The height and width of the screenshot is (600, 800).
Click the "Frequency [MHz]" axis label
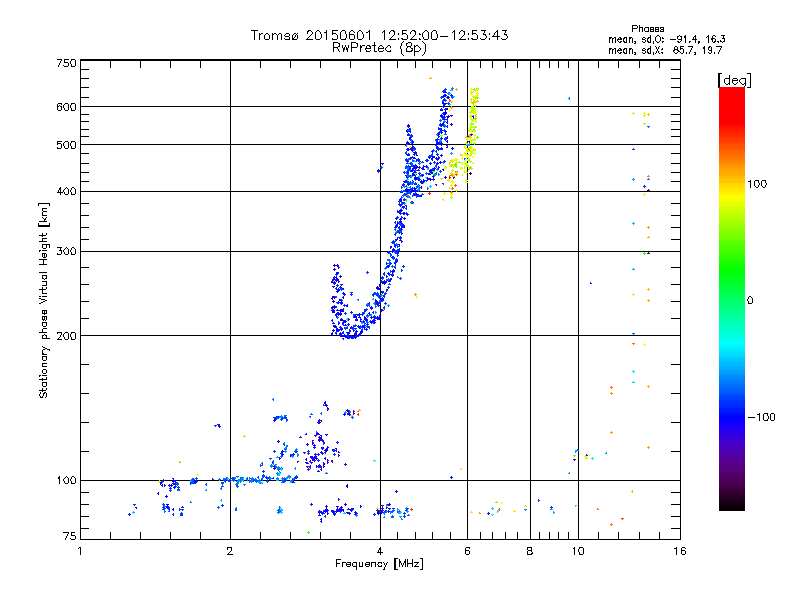(379, 564)
